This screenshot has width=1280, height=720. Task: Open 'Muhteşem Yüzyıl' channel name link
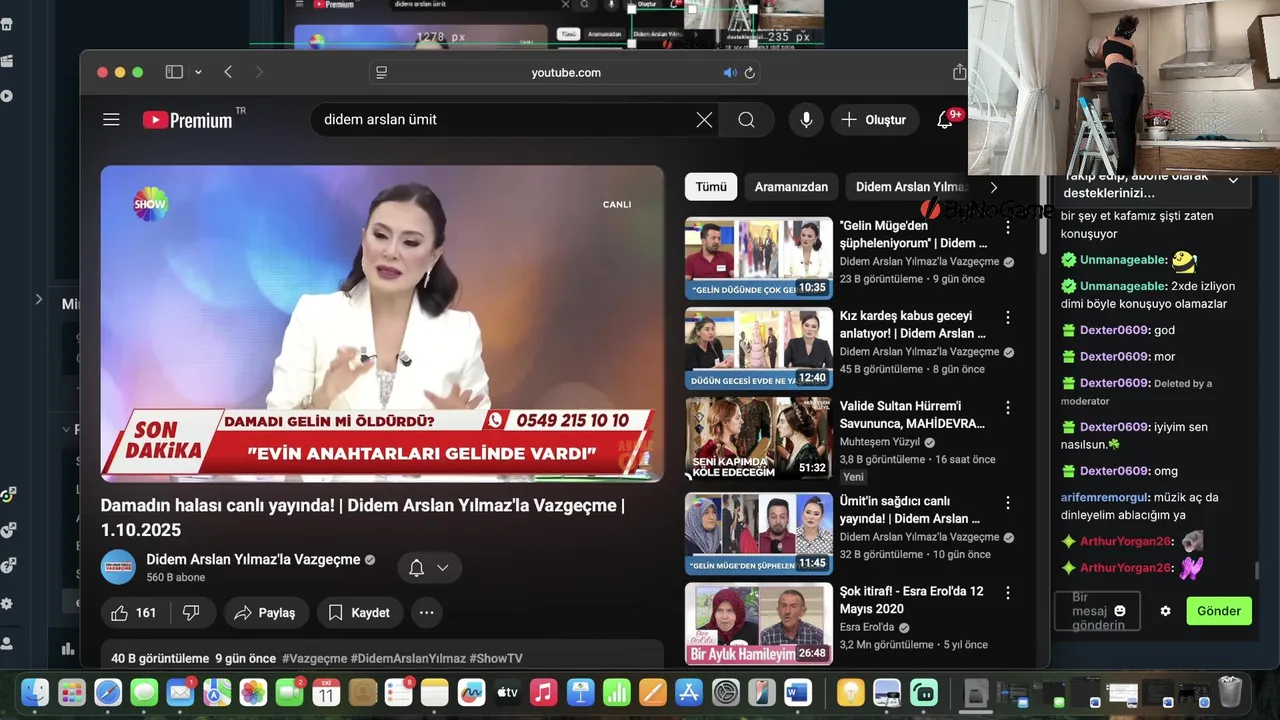click(x=880, y=442)
